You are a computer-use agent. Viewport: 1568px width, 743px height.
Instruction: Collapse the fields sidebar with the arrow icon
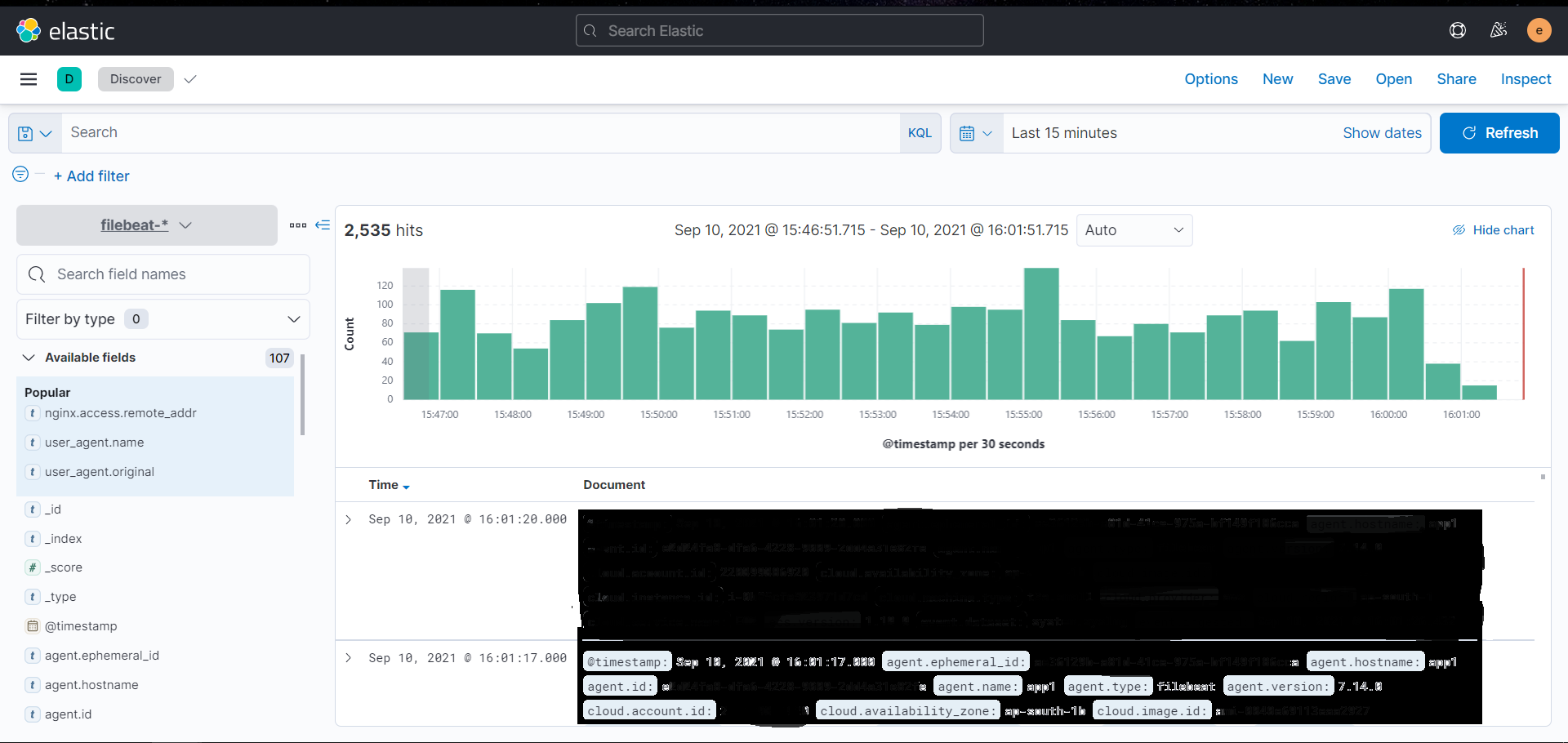tap(323, 225)
